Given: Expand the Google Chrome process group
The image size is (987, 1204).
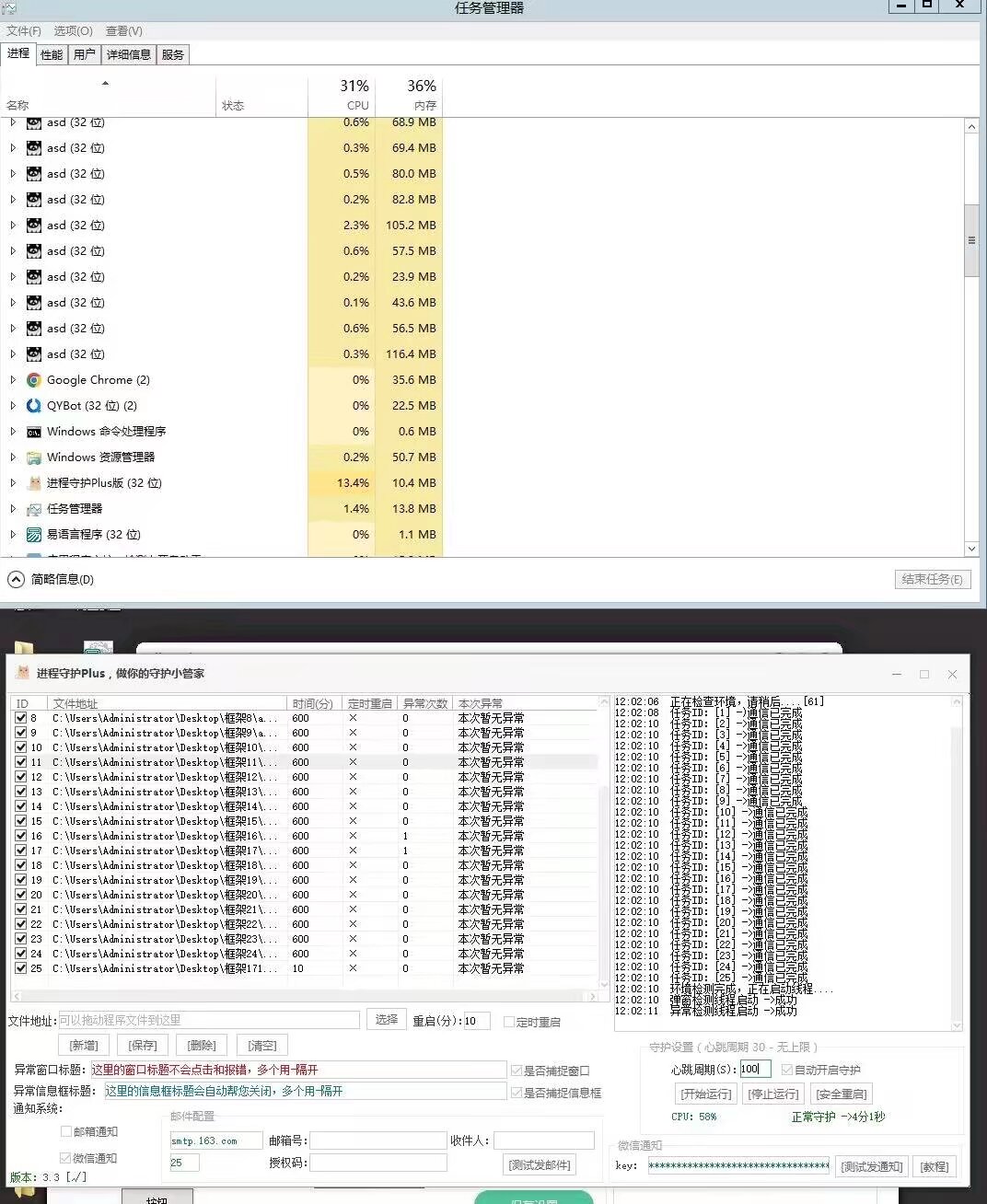Looking at the screenshot, I should (x=13, y=380).
